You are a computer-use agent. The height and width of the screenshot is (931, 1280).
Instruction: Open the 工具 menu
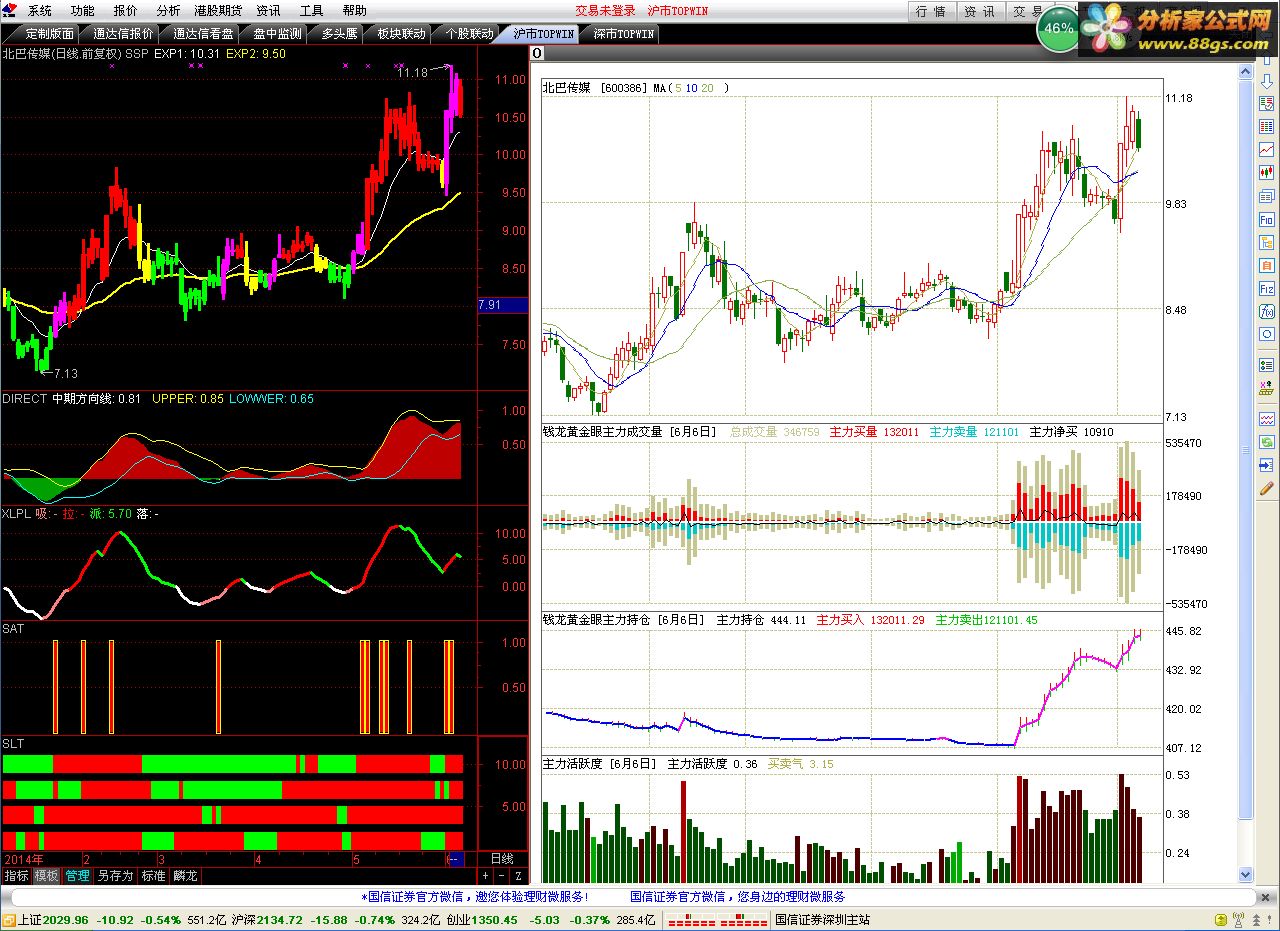coord(311,11)
